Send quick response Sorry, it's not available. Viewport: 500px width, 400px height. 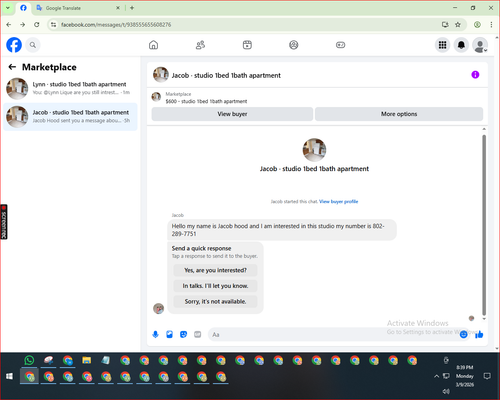[215, 302]
